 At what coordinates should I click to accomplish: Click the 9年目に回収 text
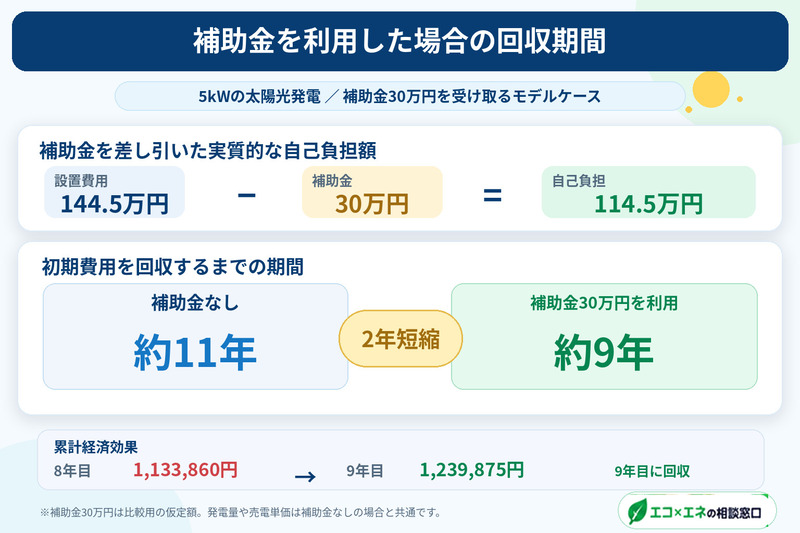pos(652,471)
